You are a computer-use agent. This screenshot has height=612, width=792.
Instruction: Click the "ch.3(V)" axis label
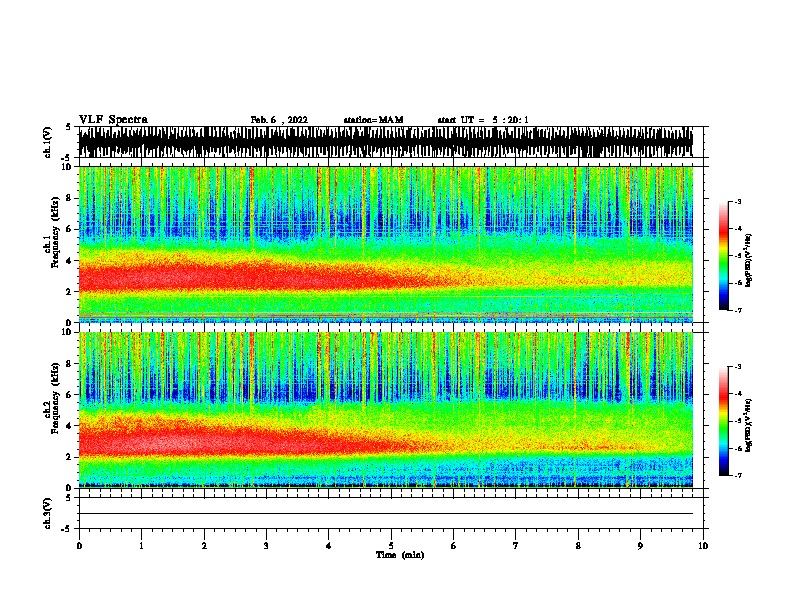(47, 513)
